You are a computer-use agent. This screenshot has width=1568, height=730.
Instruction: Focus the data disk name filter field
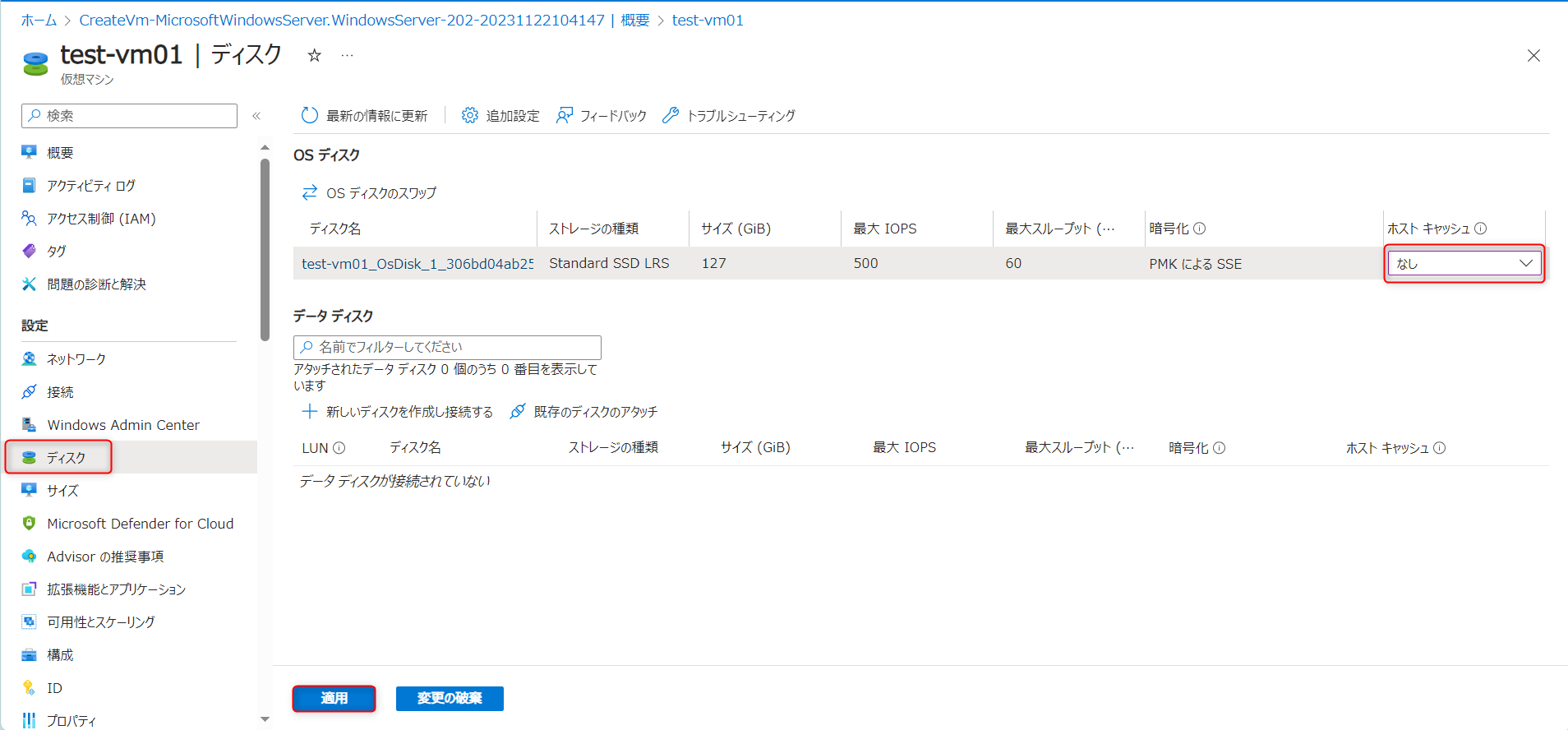click(447, 347)
